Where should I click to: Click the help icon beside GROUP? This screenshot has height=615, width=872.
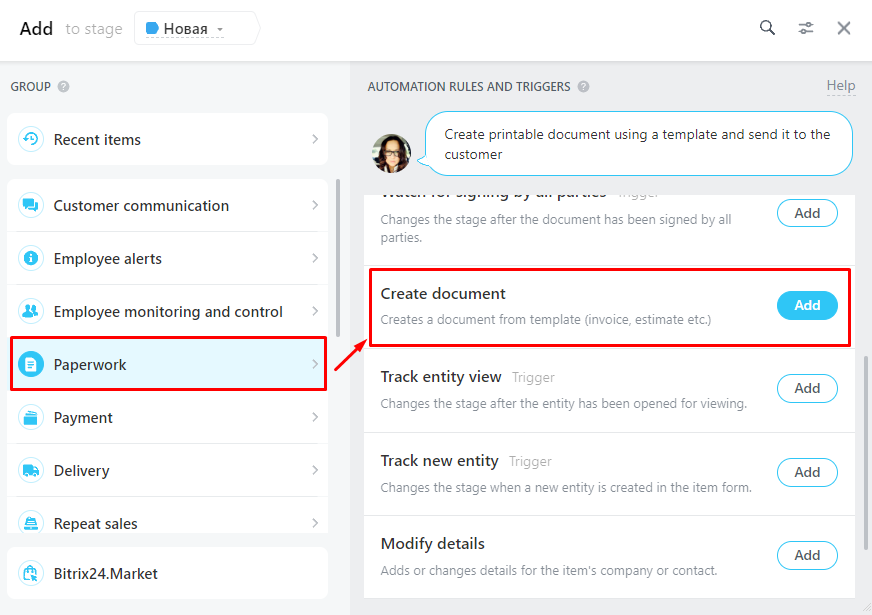click(64, 87)
